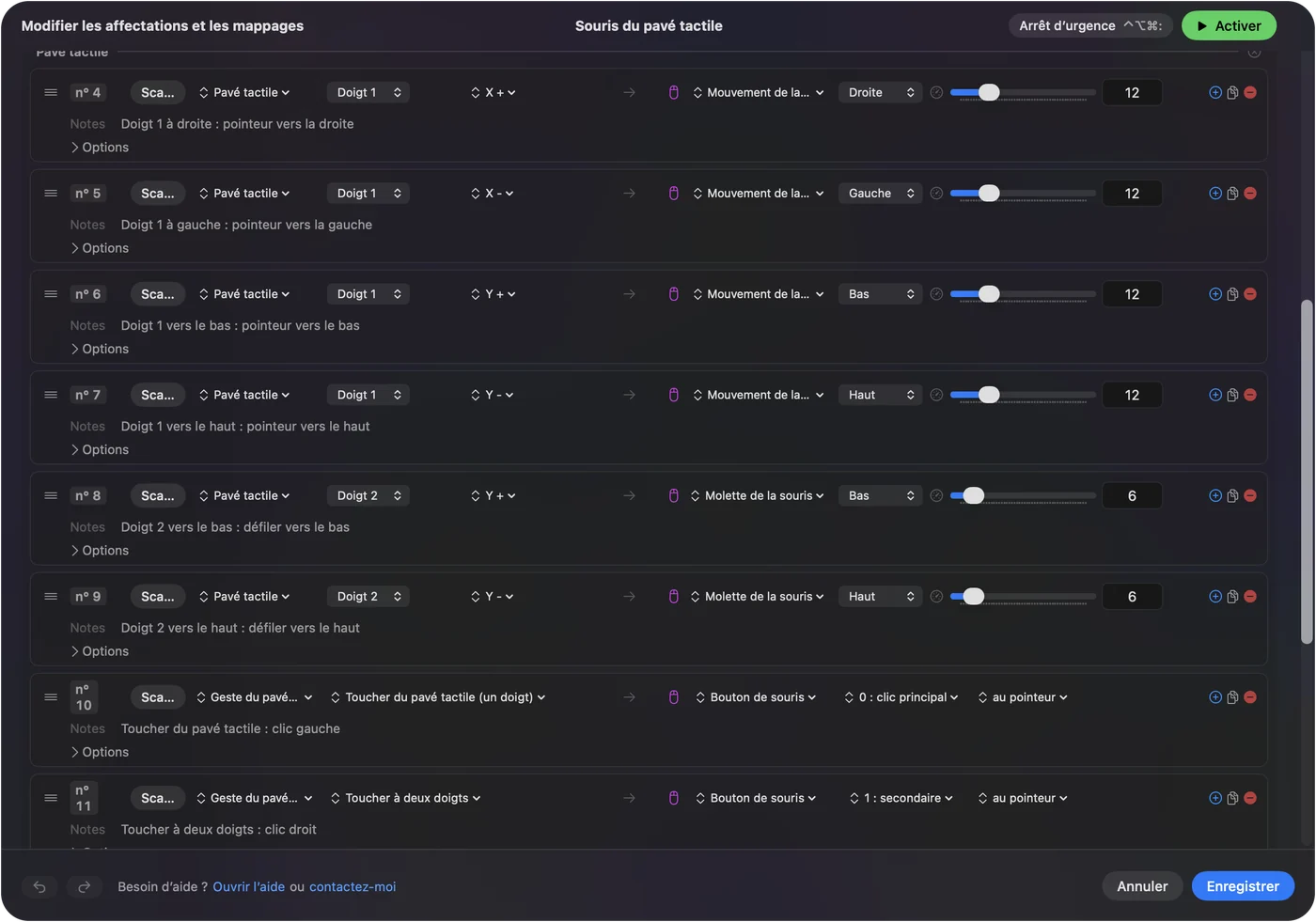Click Annuler to discard changes
The height and width of the screenshot is (922, 1316).
pos(1142,886)
